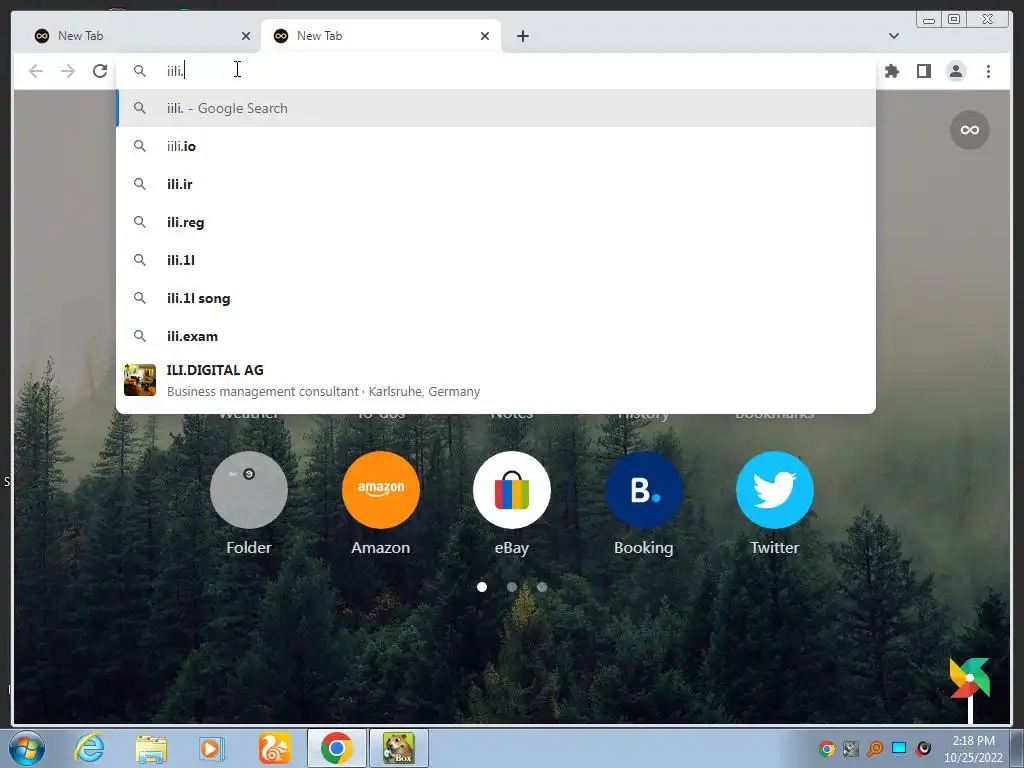Click the round black and red tray icon

(x=923, y=749)
